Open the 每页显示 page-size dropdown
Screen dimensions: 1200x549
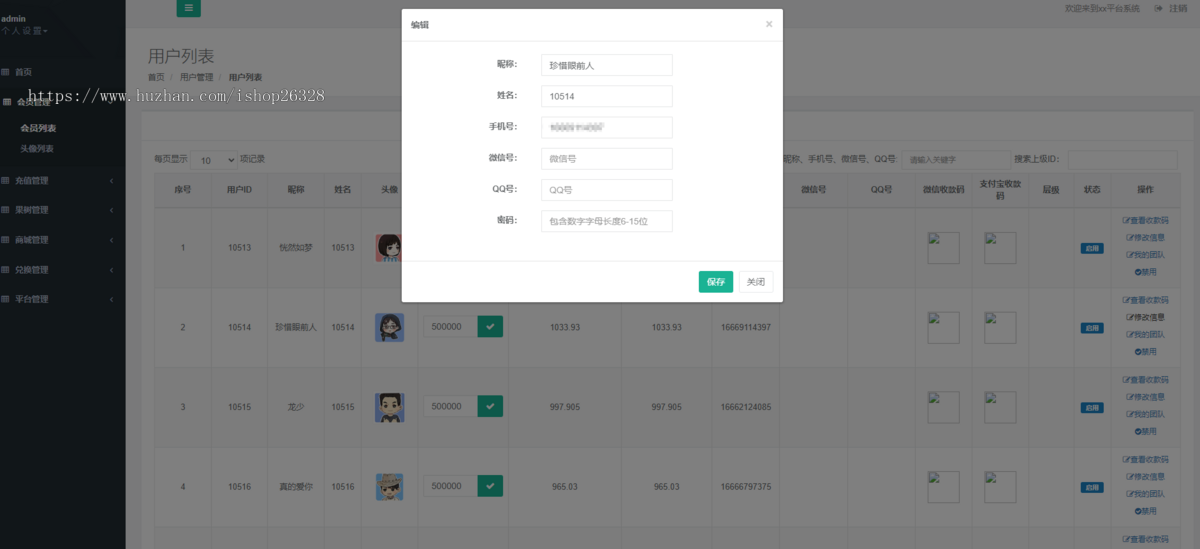coord(214,160)
